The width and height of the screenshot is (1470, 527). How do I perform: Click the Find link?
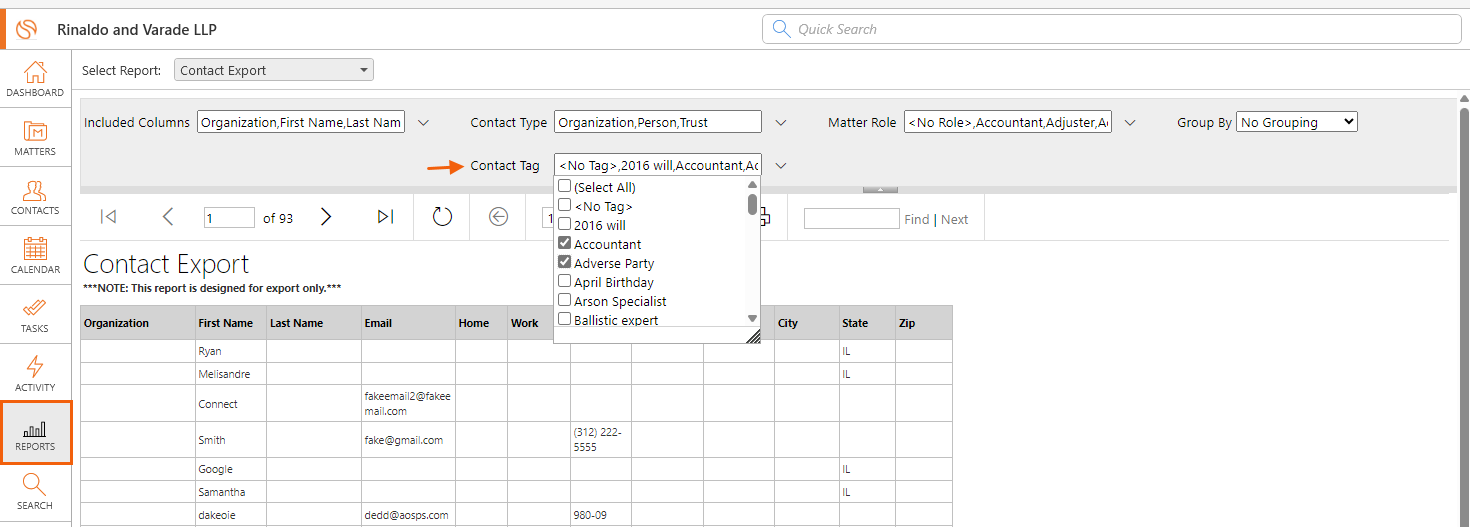pyautogui.click(x=917, y=219)
